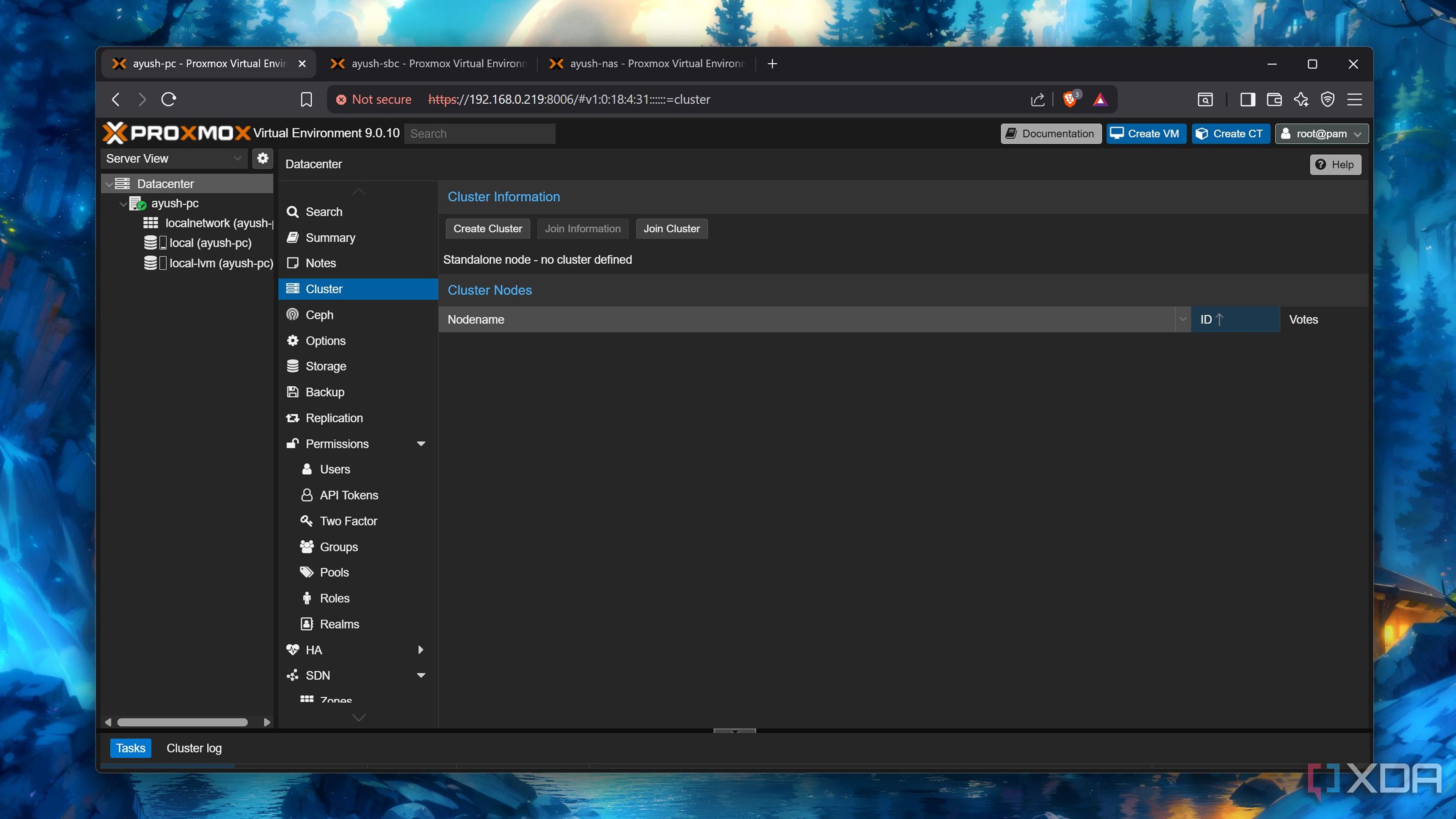
Task: Open the Search item in Datacenter menu
Action: 358,212
